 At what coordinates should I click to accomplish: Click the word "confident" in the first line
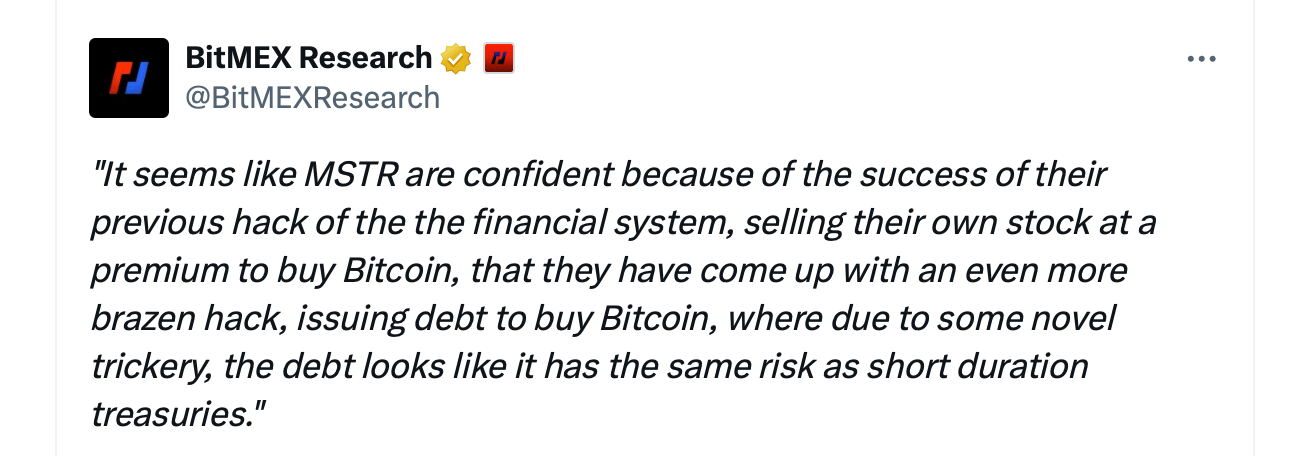pyautogui.click(x=540, y=176)
